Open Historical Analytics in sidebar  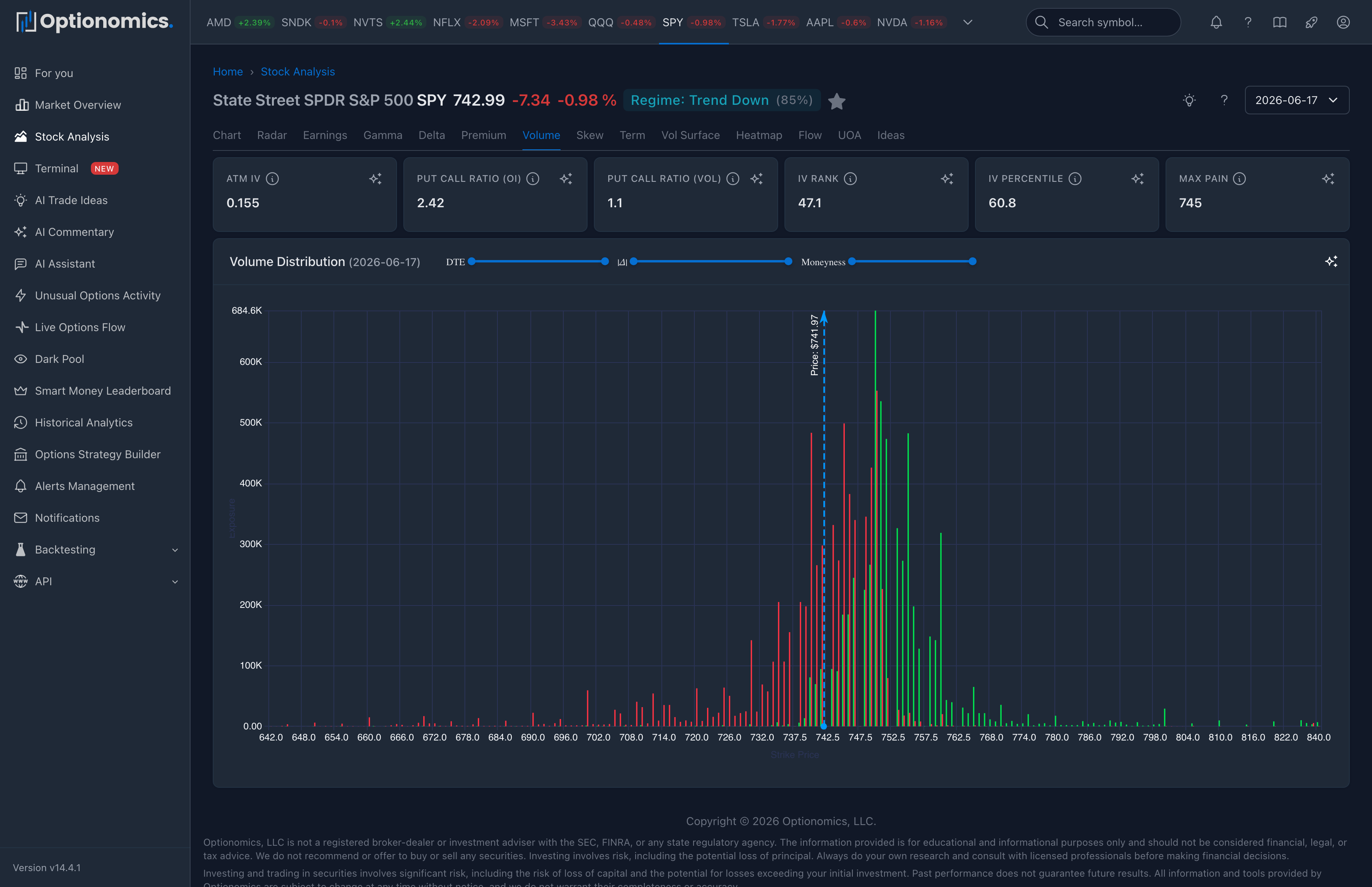[95, 422]
